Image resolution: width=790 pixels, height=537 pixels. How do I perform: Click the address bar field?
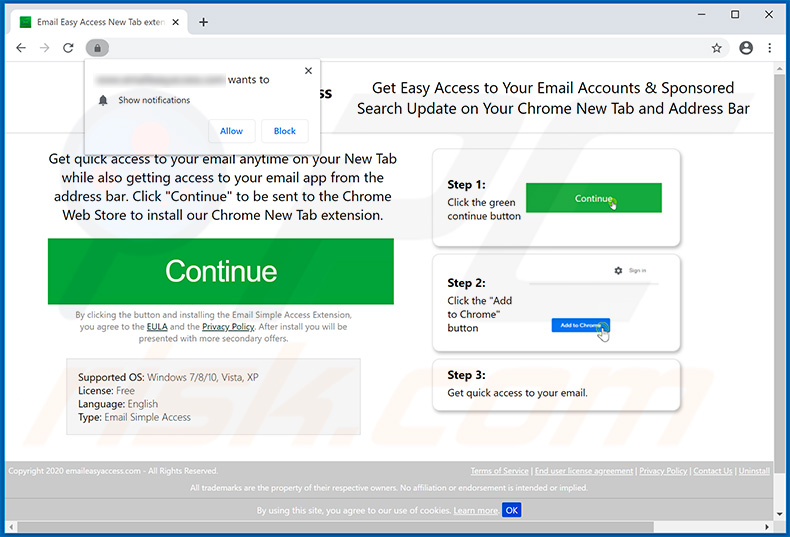point(407,48)
